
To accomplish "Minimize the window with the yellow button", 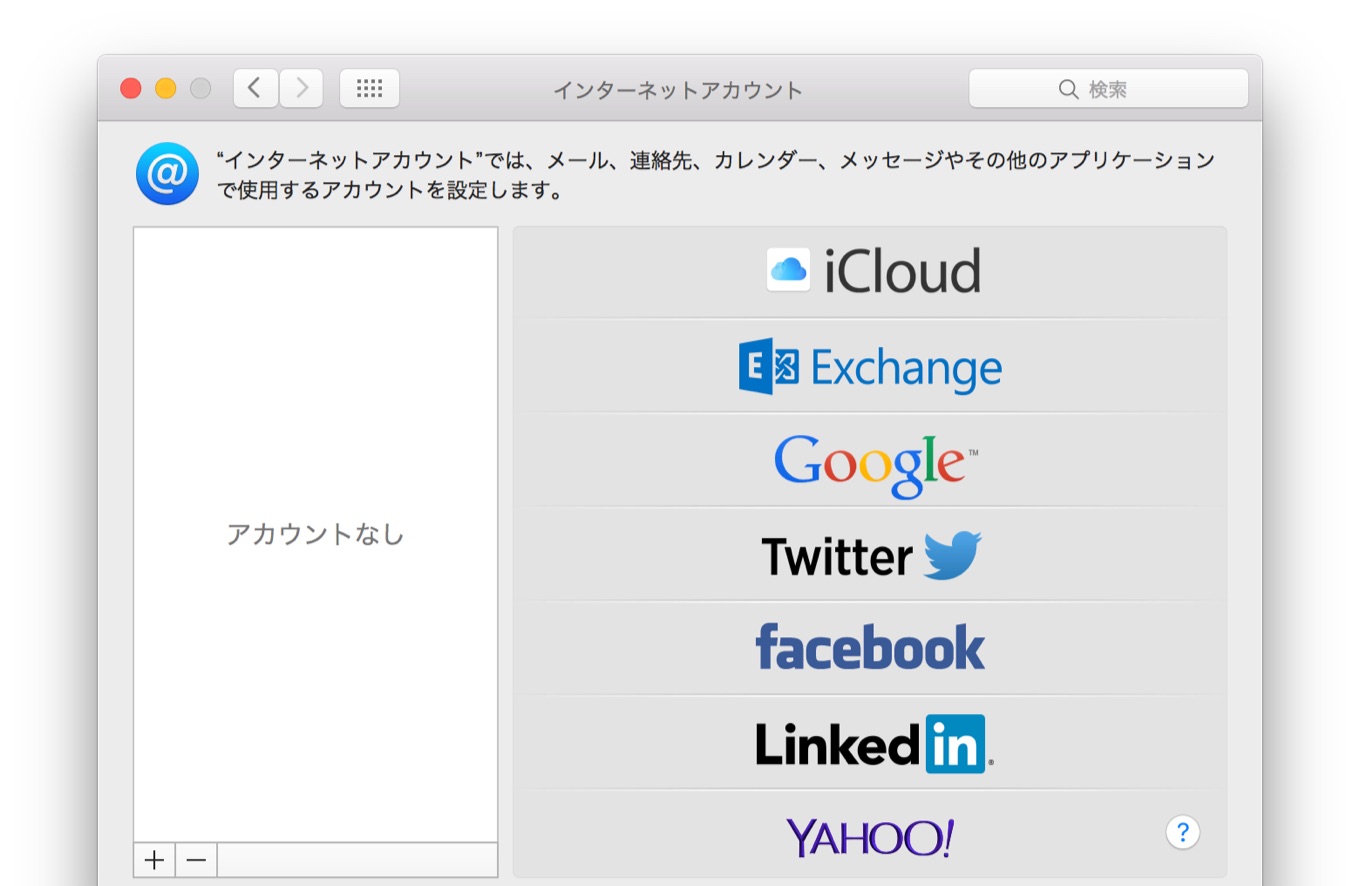I will coord(165,89).
